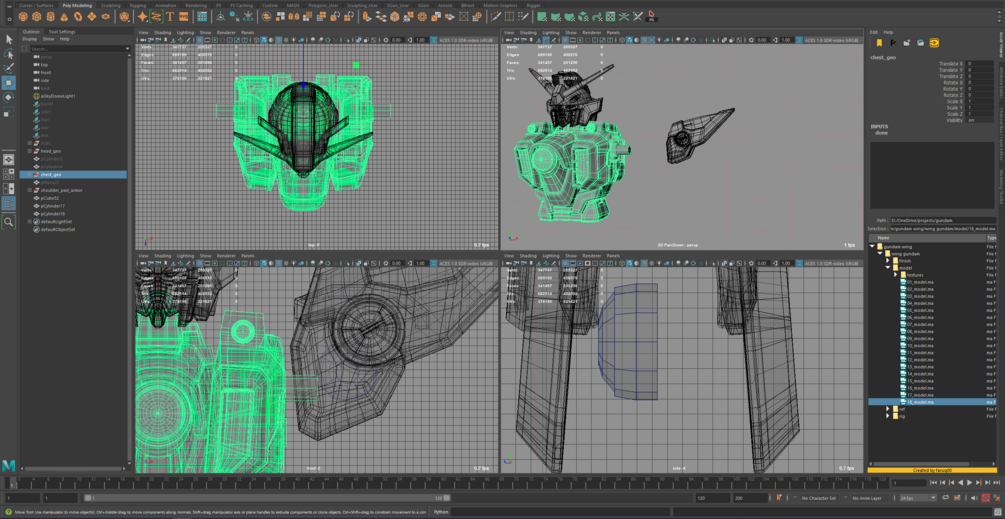Click on the time slider frame ruler

coord(449,482)
